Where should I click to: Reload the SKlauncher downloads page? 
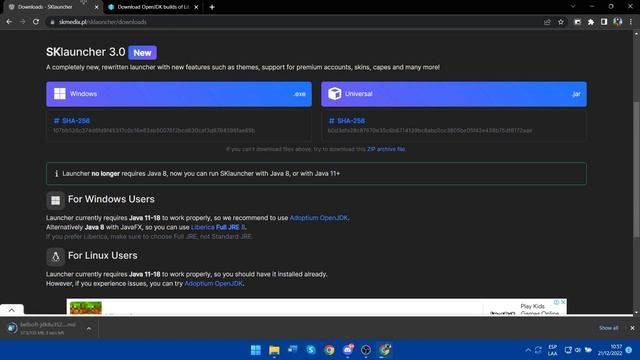pyautogui.click(x=36, y=22)
